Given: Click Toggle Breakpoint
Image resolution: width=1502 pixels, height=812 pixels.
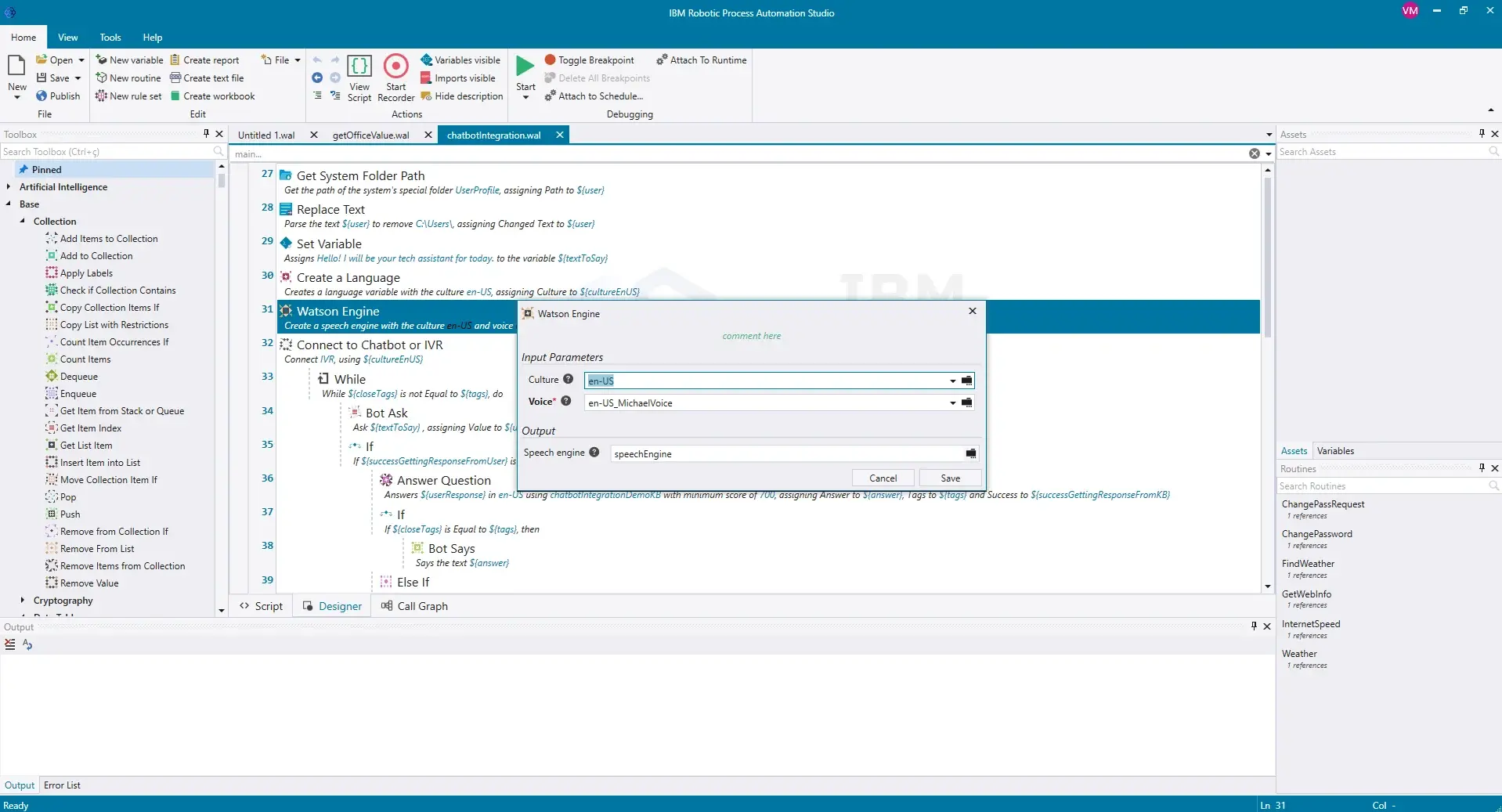Looking at the screenshot, I should pos(590,60).
